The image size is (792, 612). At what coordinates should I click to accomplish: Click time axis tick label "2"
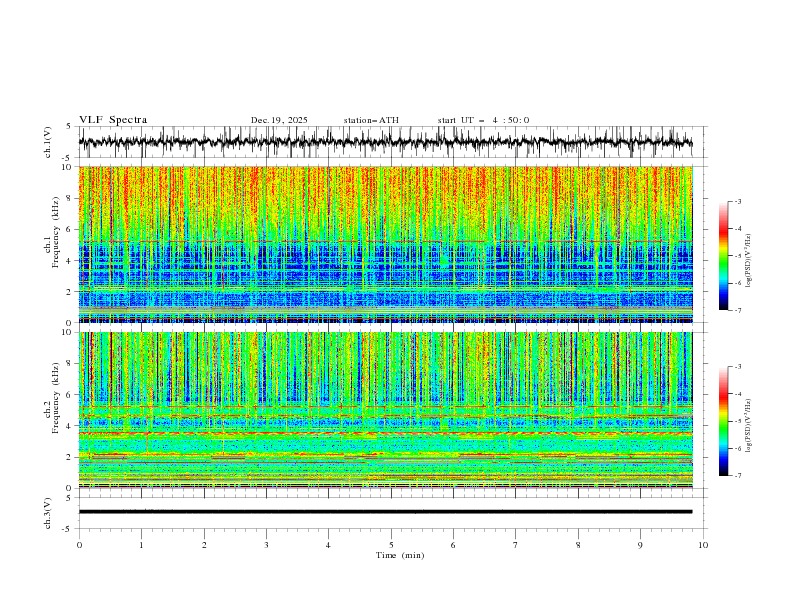coord(204,545)
